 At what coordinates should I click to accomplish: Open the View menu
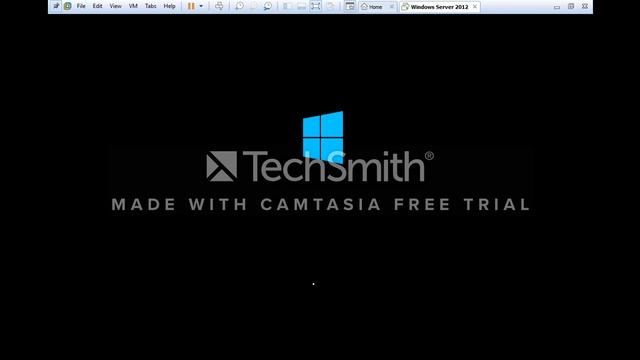tap(116, 6)
